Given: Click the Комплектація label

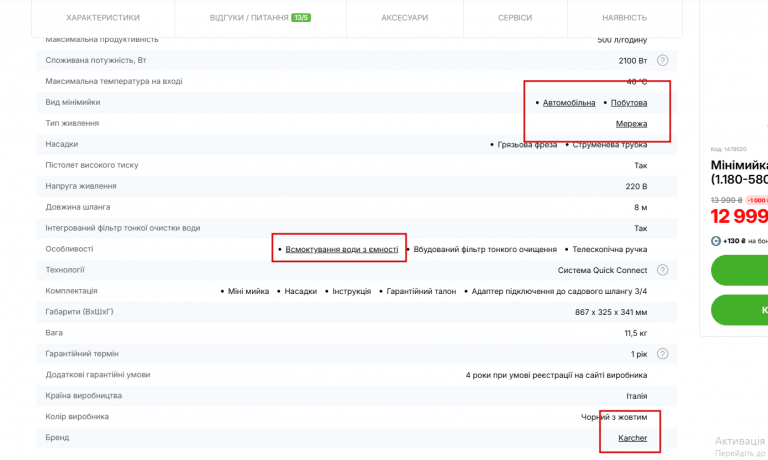Looking at the screenshot, I should (x=71, y=291).
